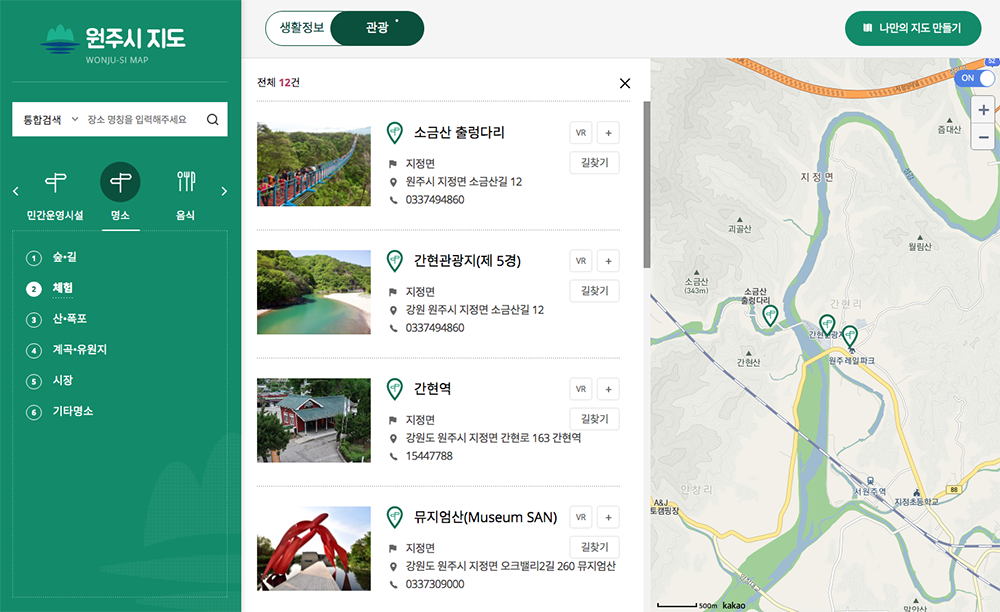Open VR view for 소금산 출렁다리
1000x612 pixels.
(x=581, y=133)
